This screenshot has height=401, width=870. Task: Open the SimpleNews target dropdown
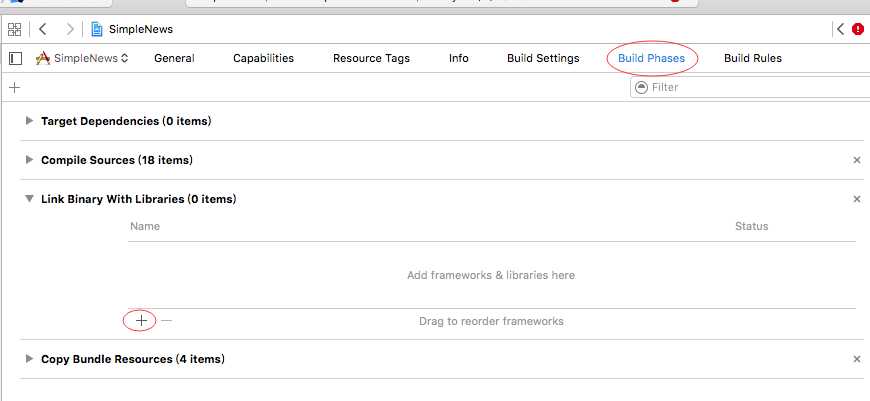click(84, 58)
